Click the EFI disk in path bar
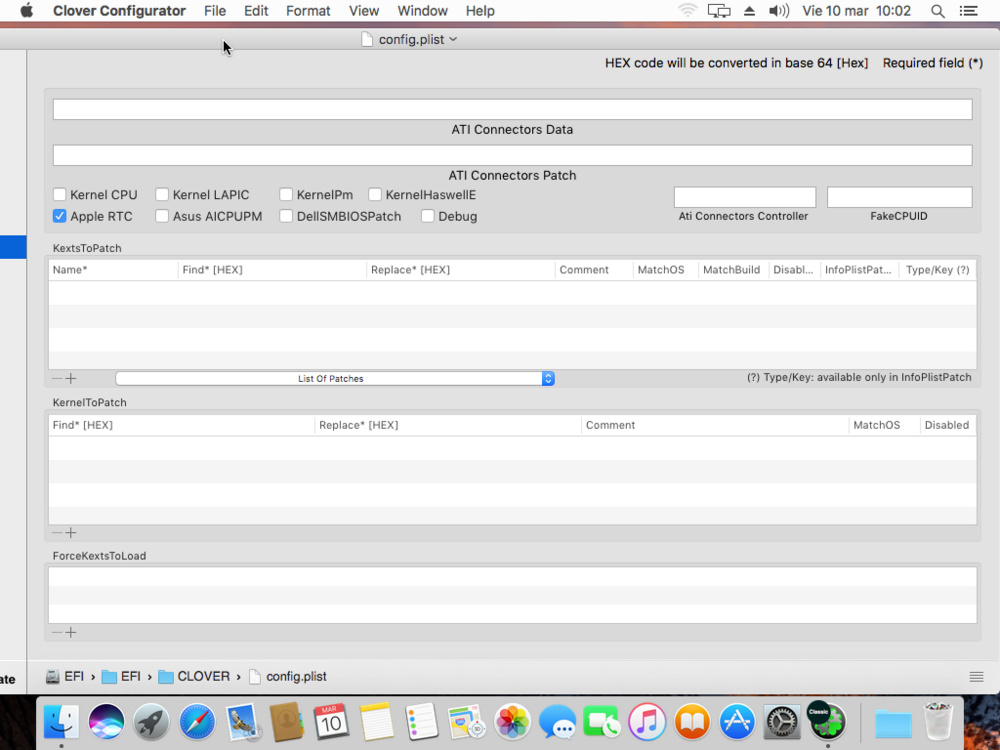This screenshot has width=1000, height=750. click(x=64, y=677)
